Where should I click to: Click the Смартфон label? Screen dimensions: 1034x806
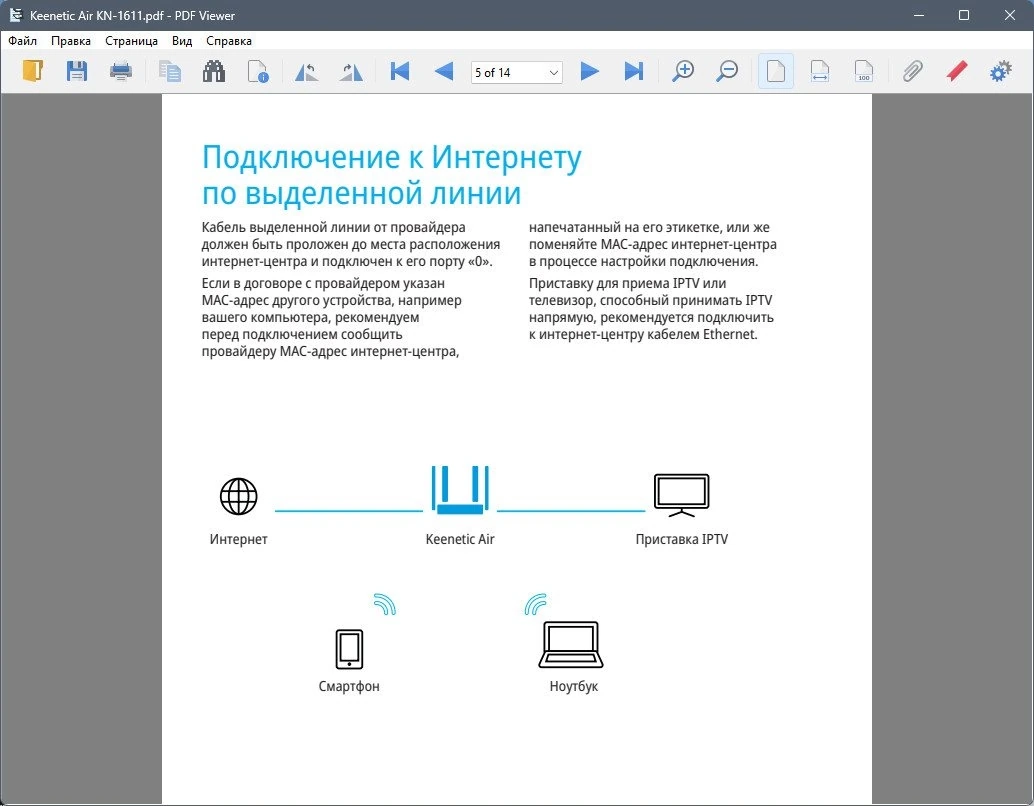click(x=349, y=686)
